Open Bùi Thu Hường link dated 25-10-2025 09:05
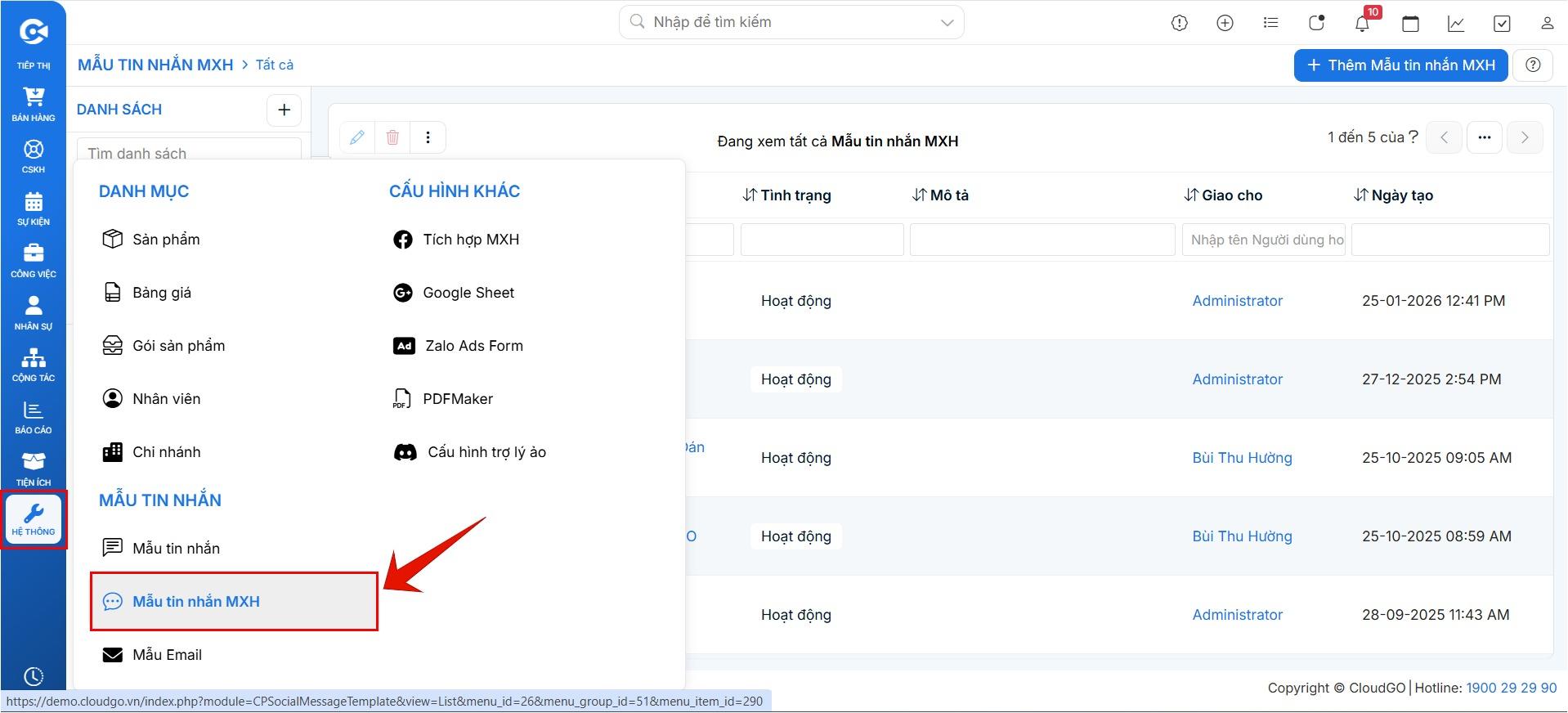 (x=1242, y=458)
